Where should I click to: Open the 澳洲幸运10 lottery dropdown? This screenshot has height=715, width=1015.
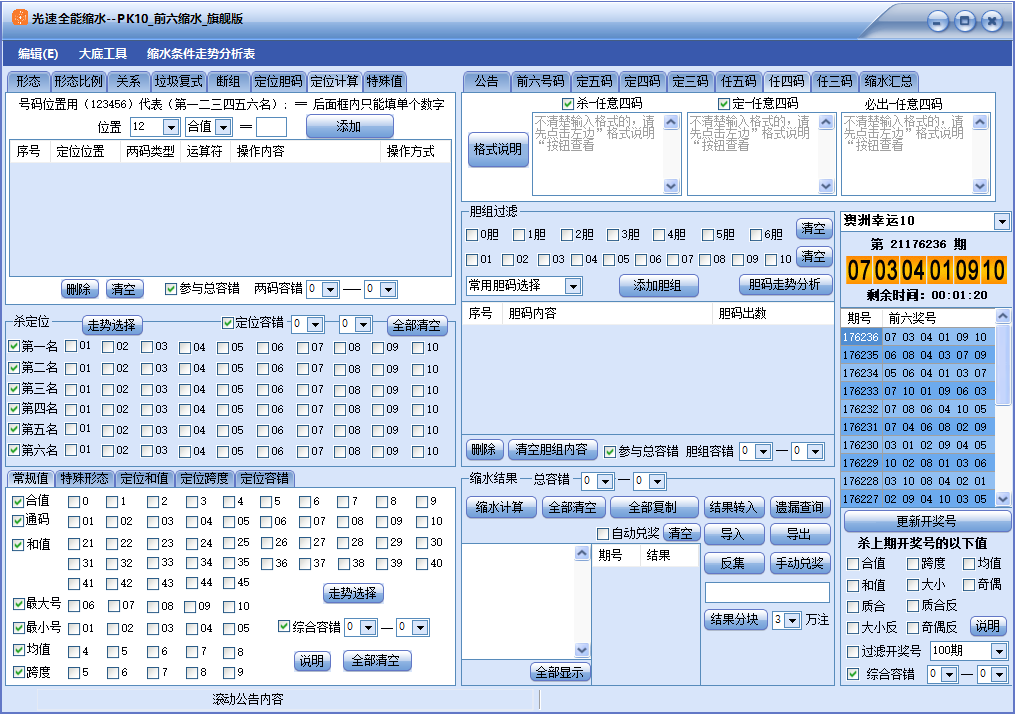pos(1002,221)
